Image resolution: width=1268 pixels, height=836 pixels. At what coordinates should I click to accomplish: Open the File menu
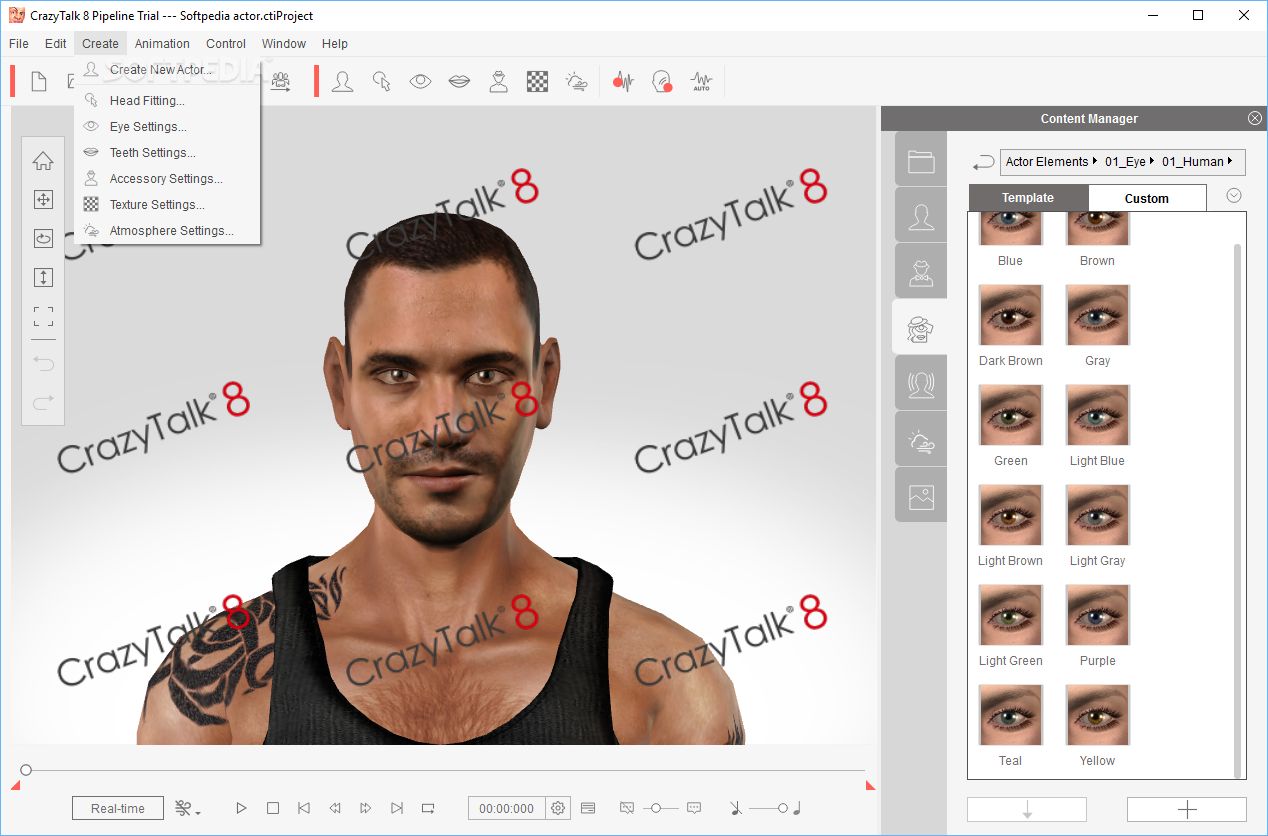pyautogui.click(x=19, y=43)
